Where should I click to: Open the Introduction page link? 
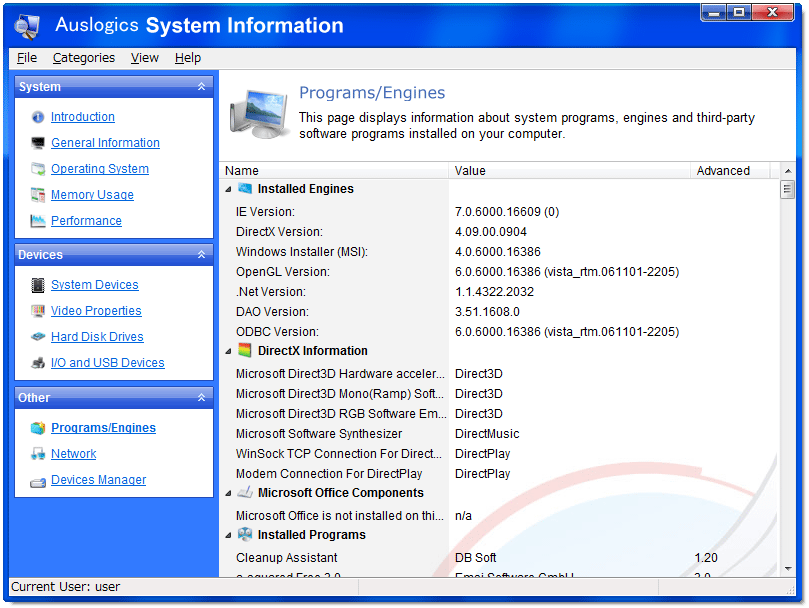83,117
